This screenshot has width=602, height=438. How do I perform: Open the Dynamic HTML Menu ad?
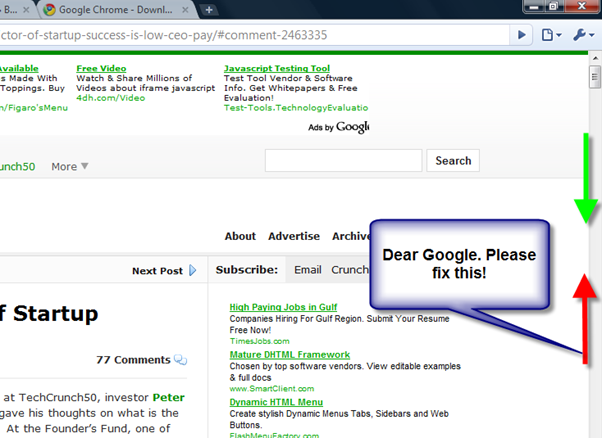coord(276,402)
